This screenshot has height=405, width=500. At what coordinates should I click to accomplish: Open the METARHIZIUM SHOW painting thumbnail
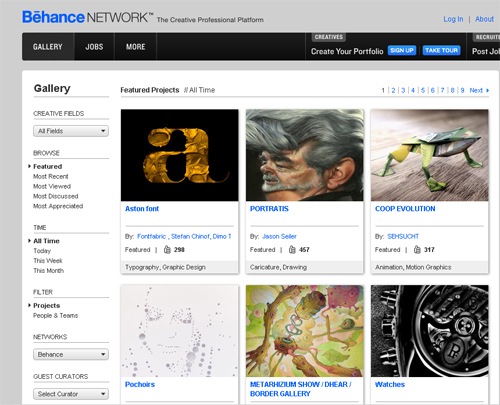pyautogui.click(x=305, y=331)
